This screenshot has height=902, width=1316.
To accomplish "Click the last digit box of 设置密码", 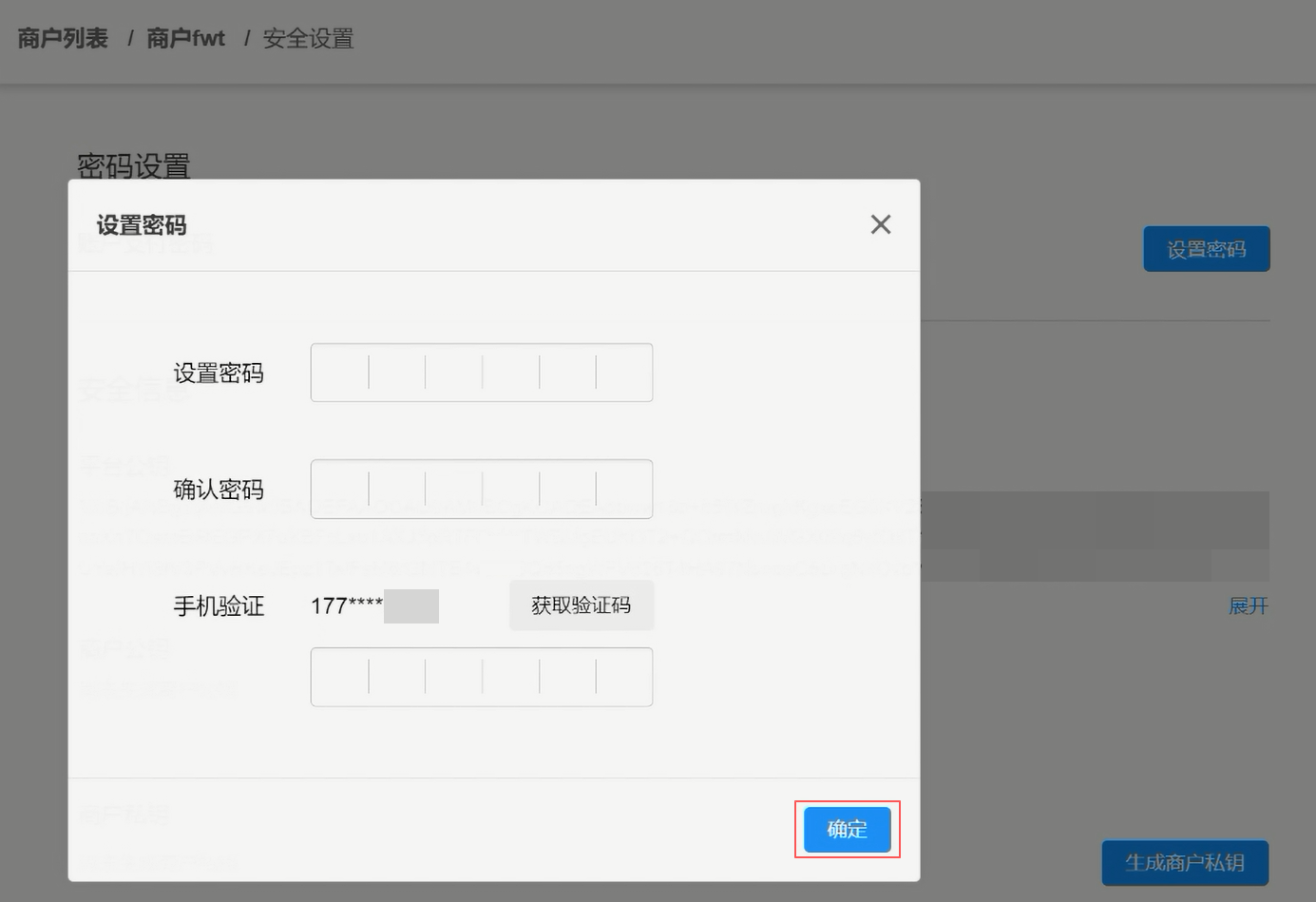I will tap(624, 372).
